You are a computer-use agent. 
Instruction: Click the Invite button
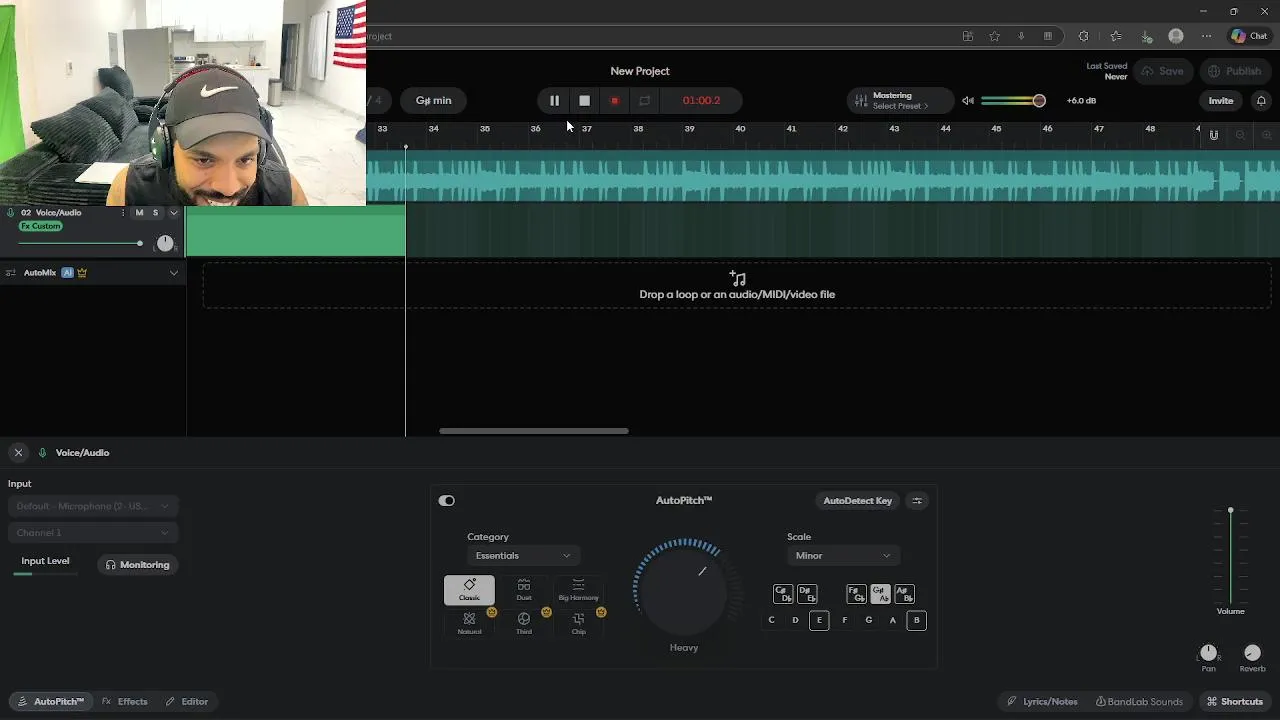pyautogui.click(x=1221, y=101)
